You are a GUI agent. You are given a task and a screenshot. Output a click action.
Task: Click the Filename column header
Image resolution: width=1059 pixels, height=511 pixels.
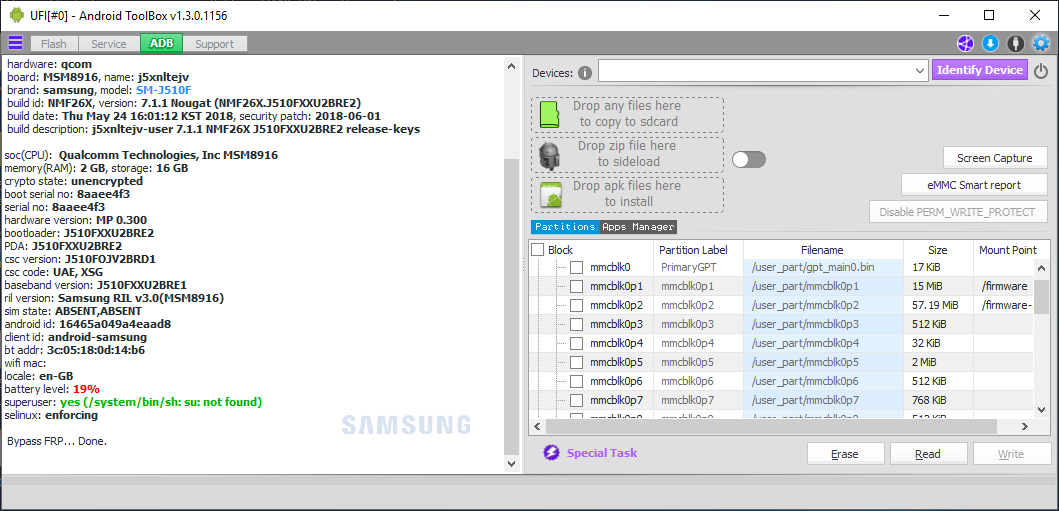pyautogui.click(x=823, y=250)
